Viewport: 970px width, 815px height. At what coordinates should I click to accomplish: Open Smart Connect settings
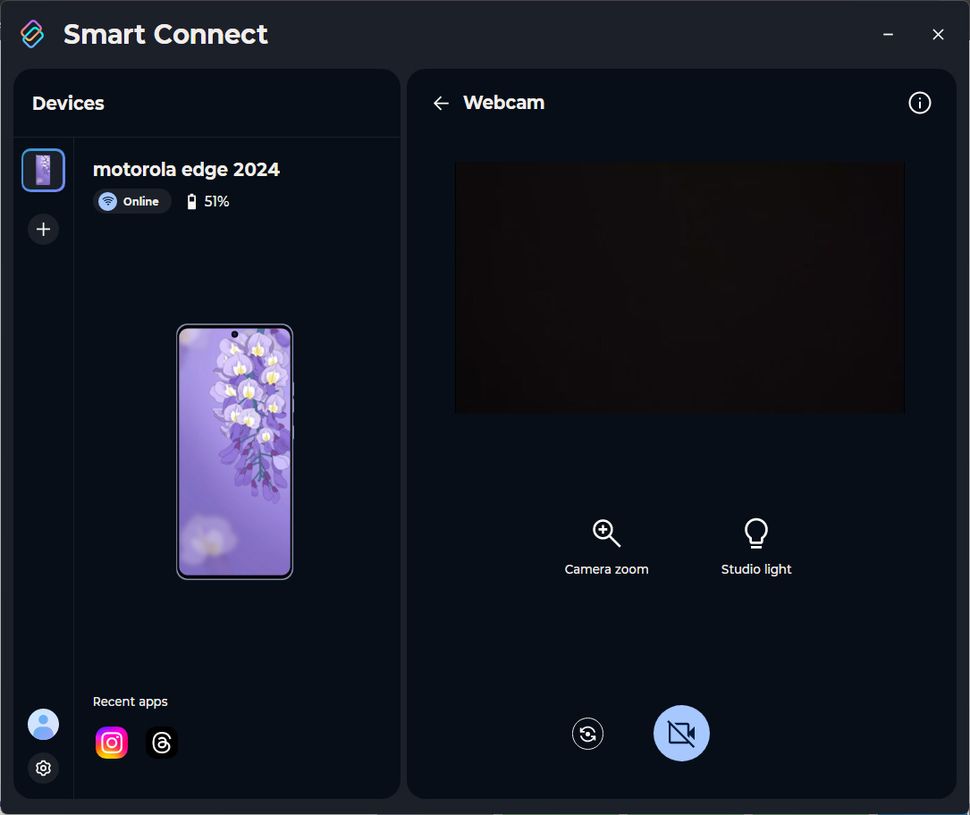click(x=43, y=768)
